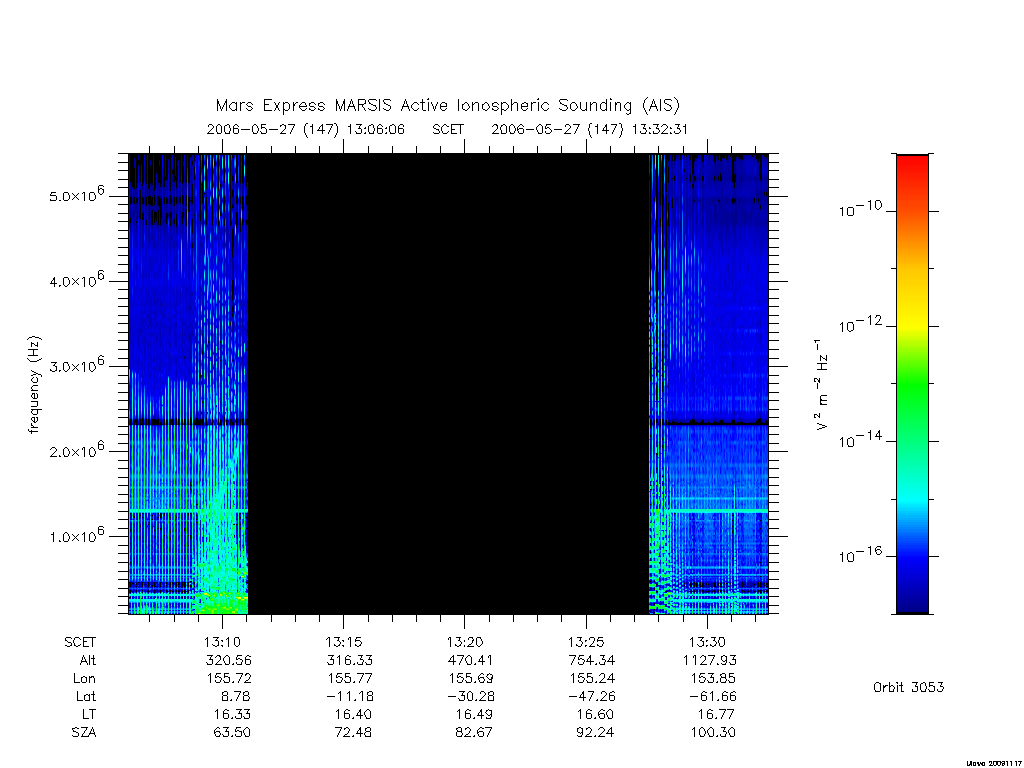The image size is (1024, 768).
Task: Click the Alt value 470.41
Action: click(x=471, y=660)
